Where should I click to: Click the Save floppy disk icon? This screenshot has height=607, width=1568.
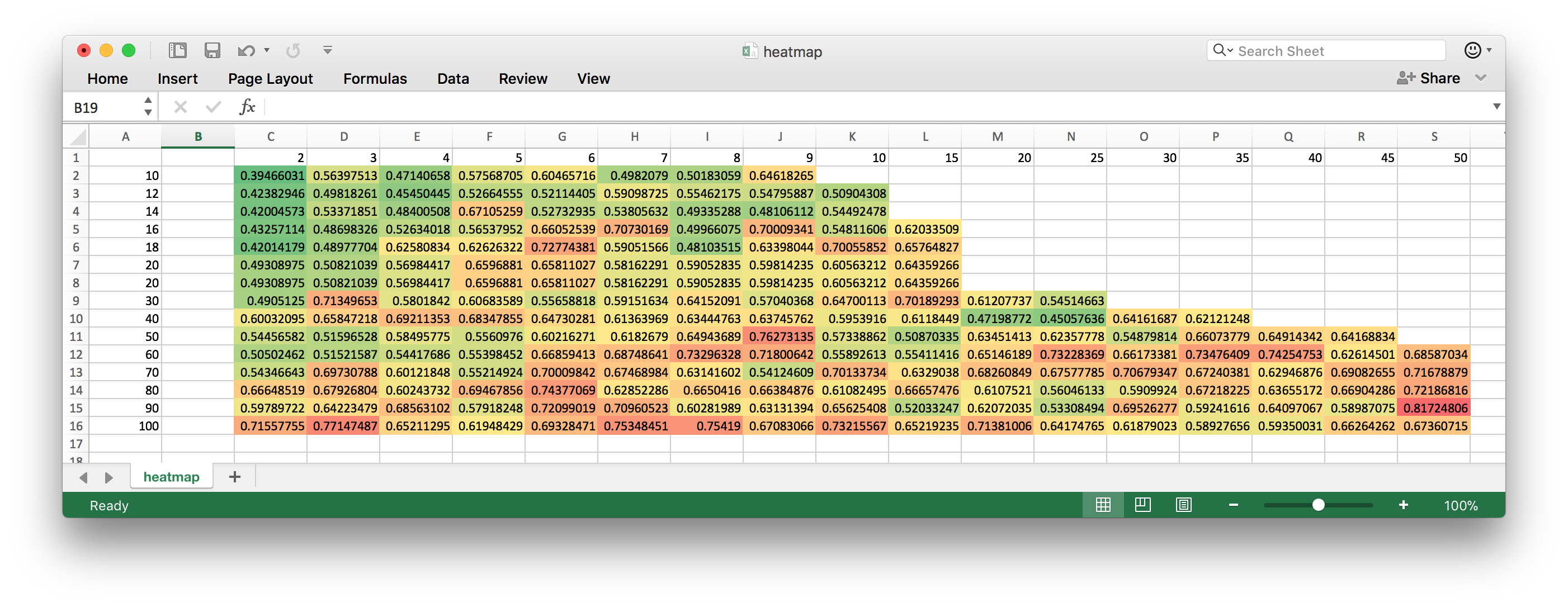(x=212, y=50)
